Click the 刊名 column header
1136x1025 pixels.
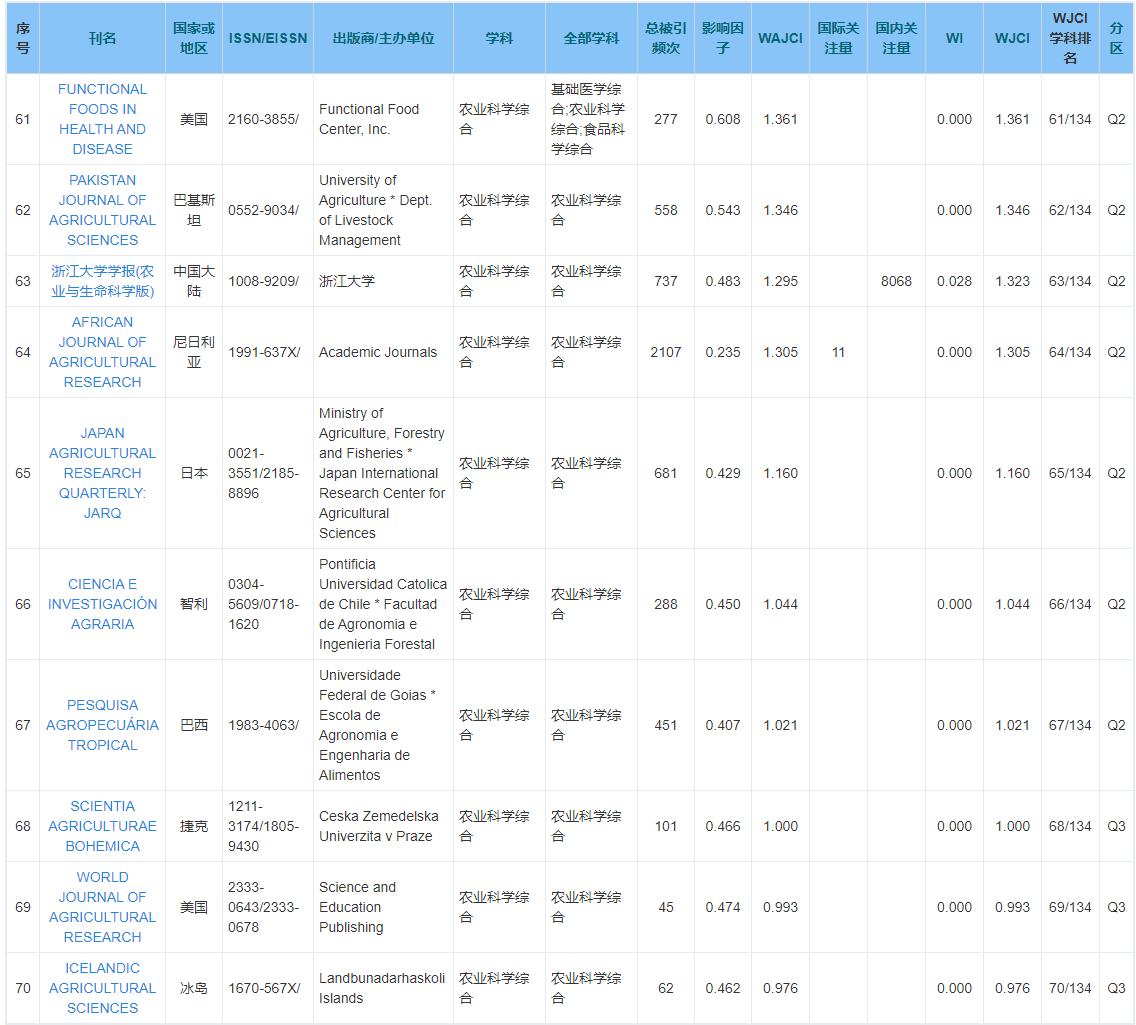coord(102,38)
